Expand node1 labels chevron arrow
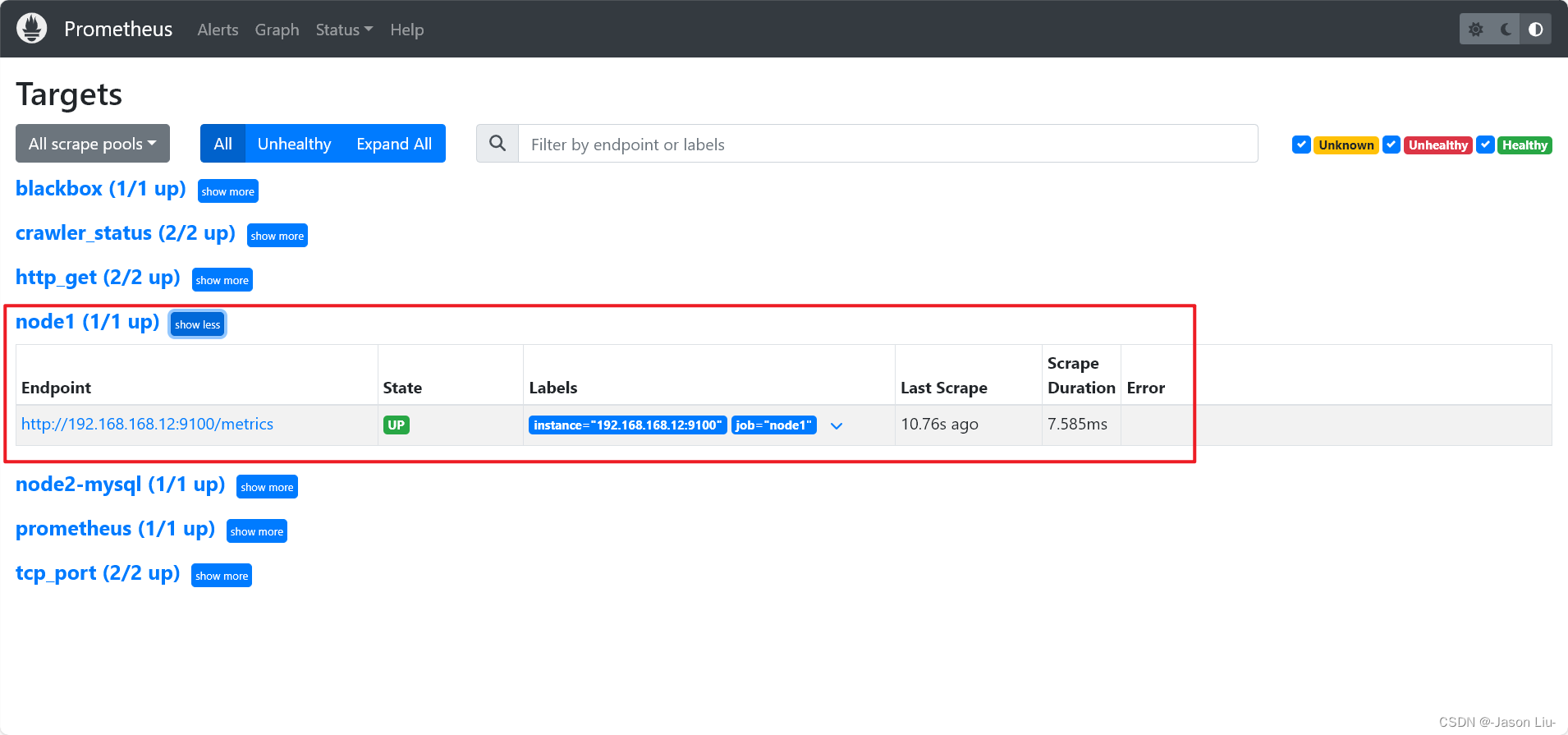 (x=837, y=425)
